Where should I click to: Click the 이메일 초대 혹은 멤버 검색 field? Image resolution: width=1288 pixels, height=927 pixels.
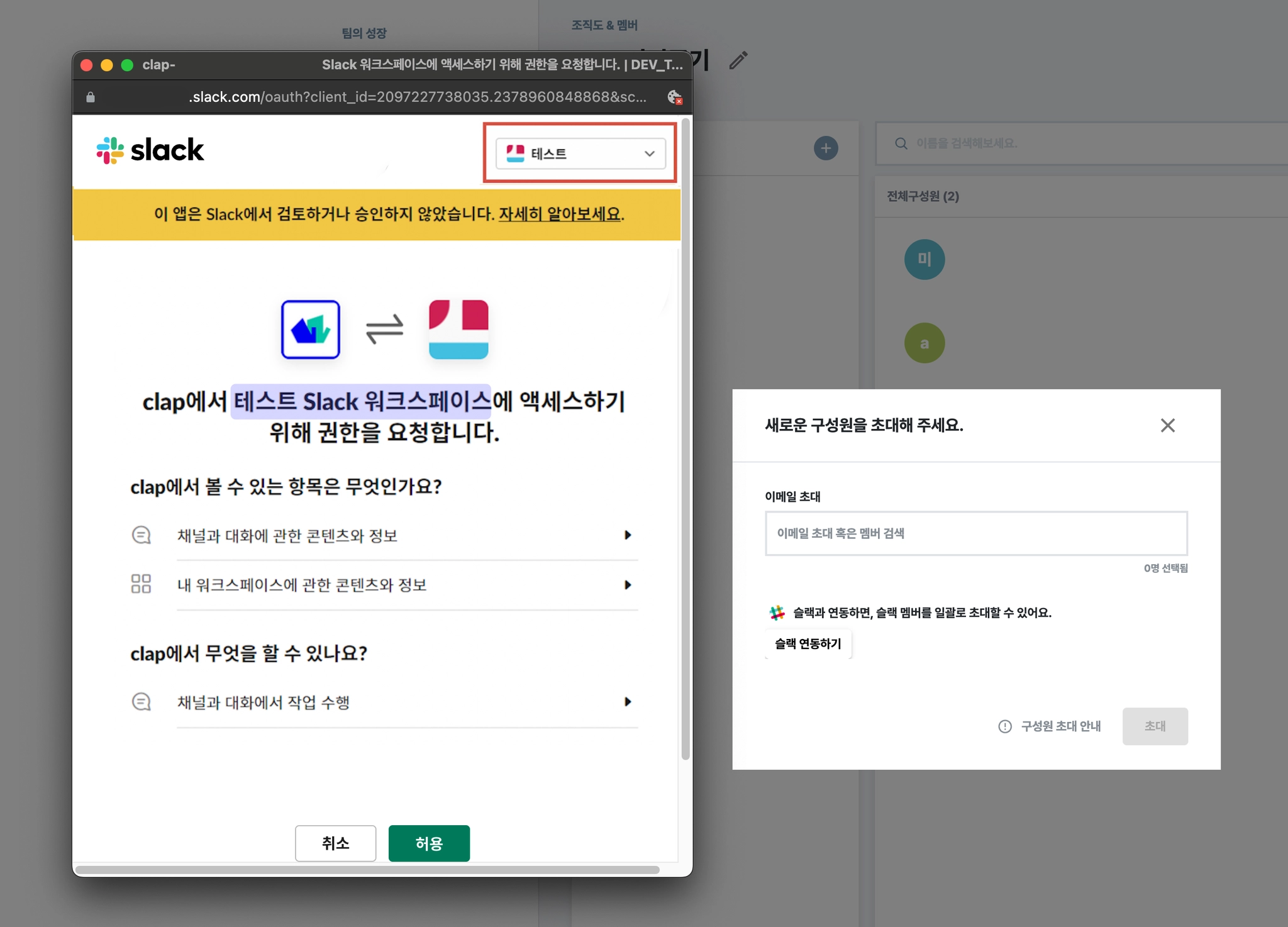975,533
